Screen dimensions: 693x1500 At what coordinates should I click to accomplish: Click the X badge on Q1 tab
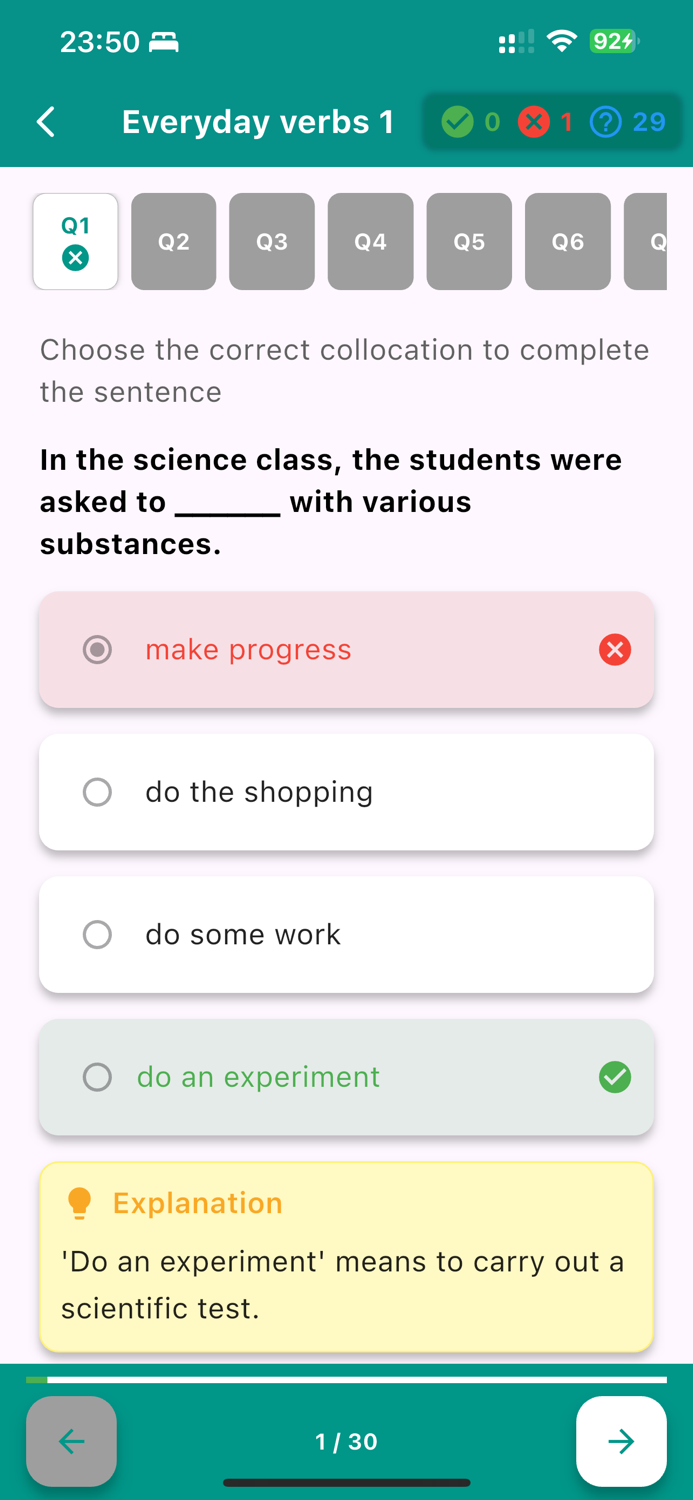[75, 258]
